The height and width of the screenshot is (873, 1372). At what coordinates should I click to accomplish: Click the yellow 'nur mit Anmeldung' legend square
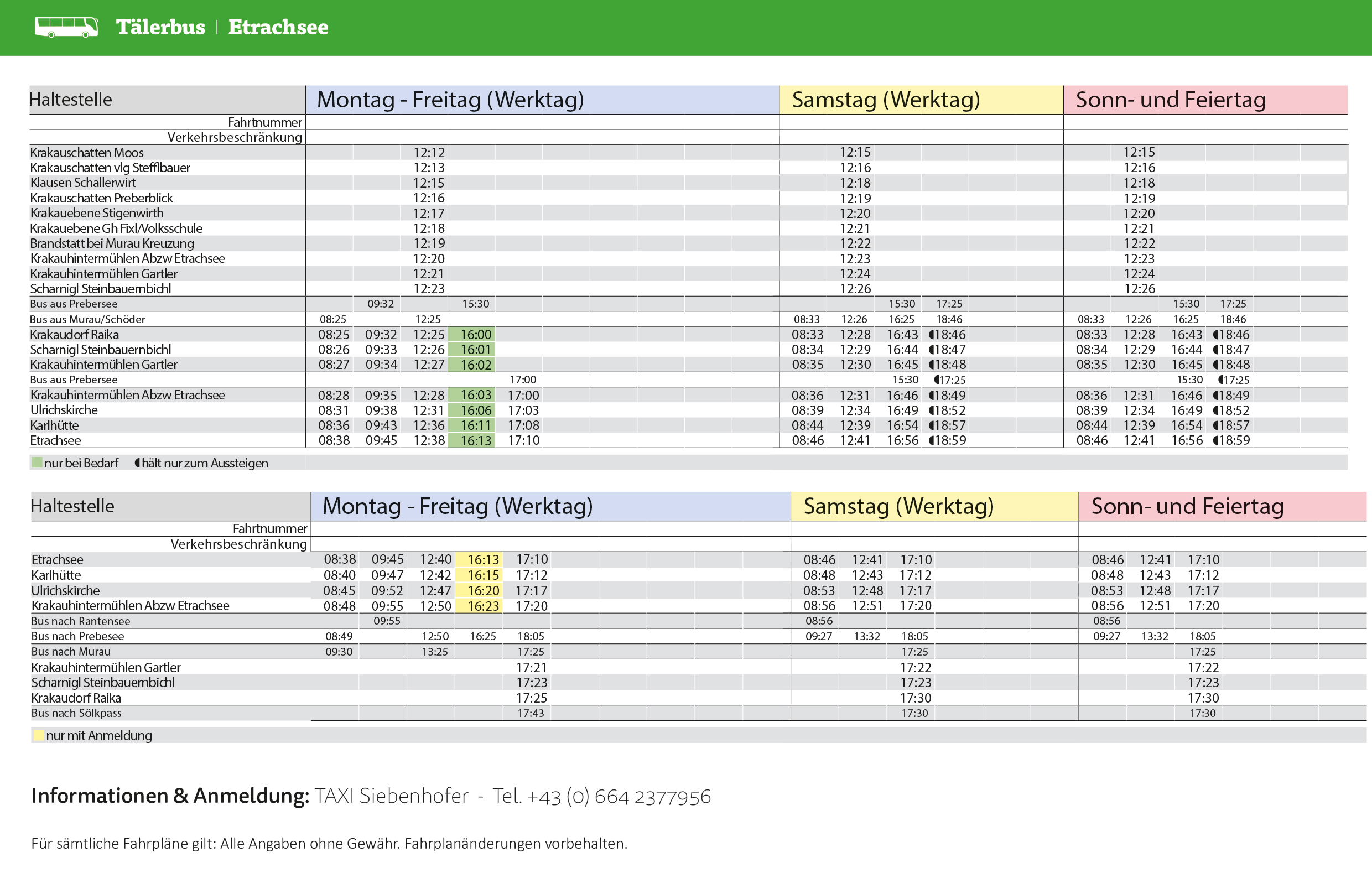[39, 735]
